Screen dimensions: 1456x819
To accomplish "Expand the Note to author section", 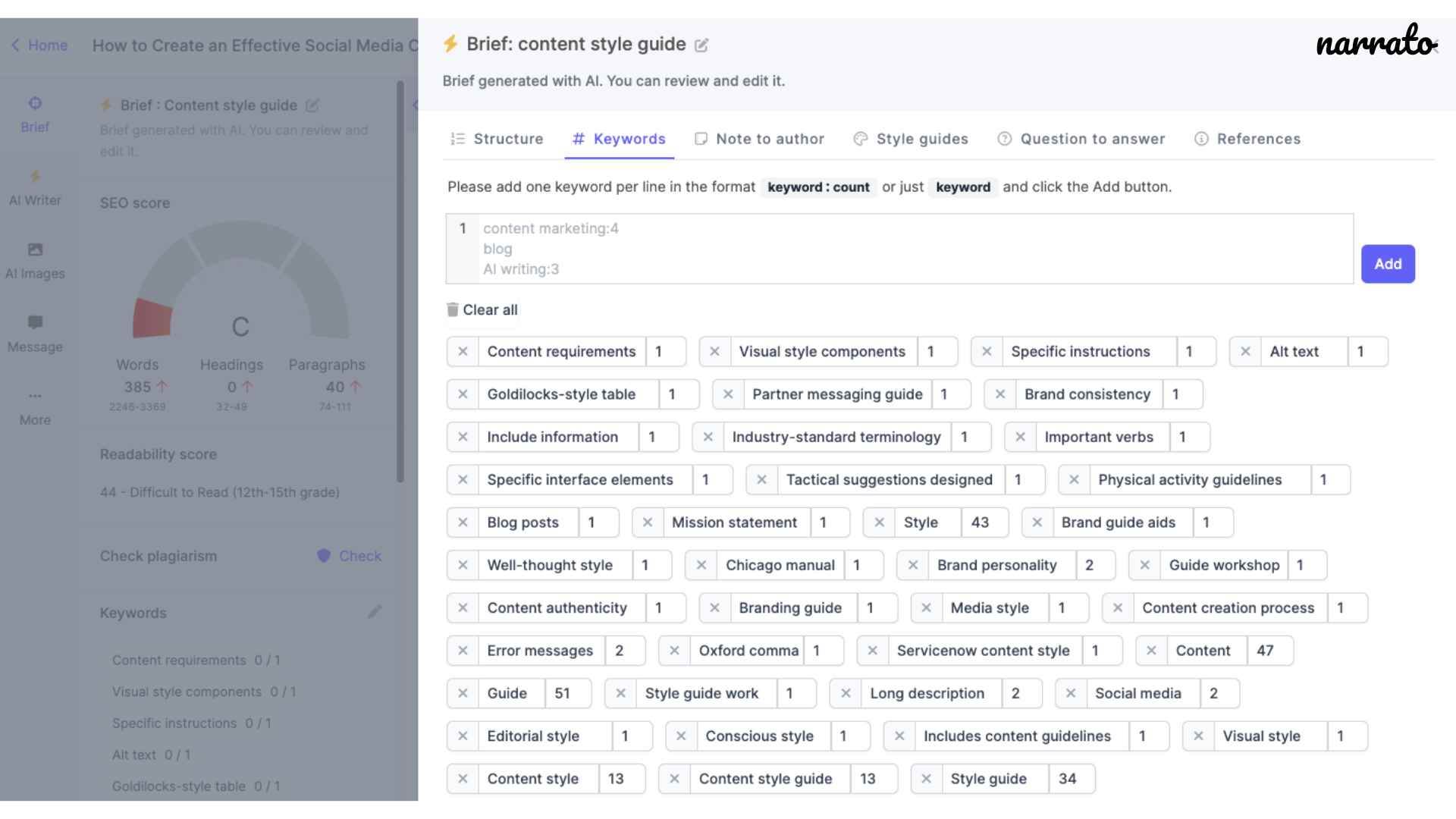I will 759,138.
